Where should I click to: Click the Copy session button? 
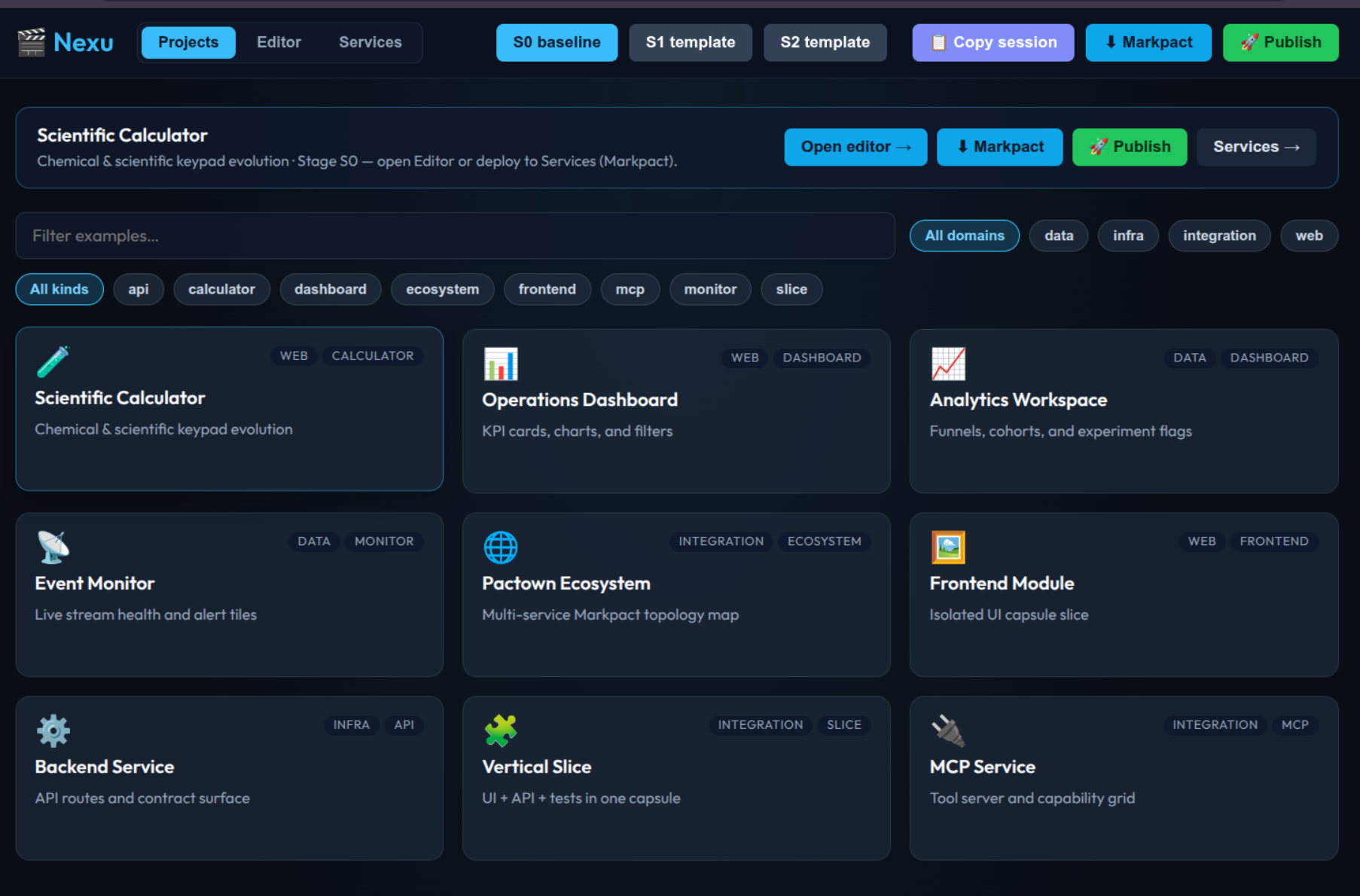(993, 42)
